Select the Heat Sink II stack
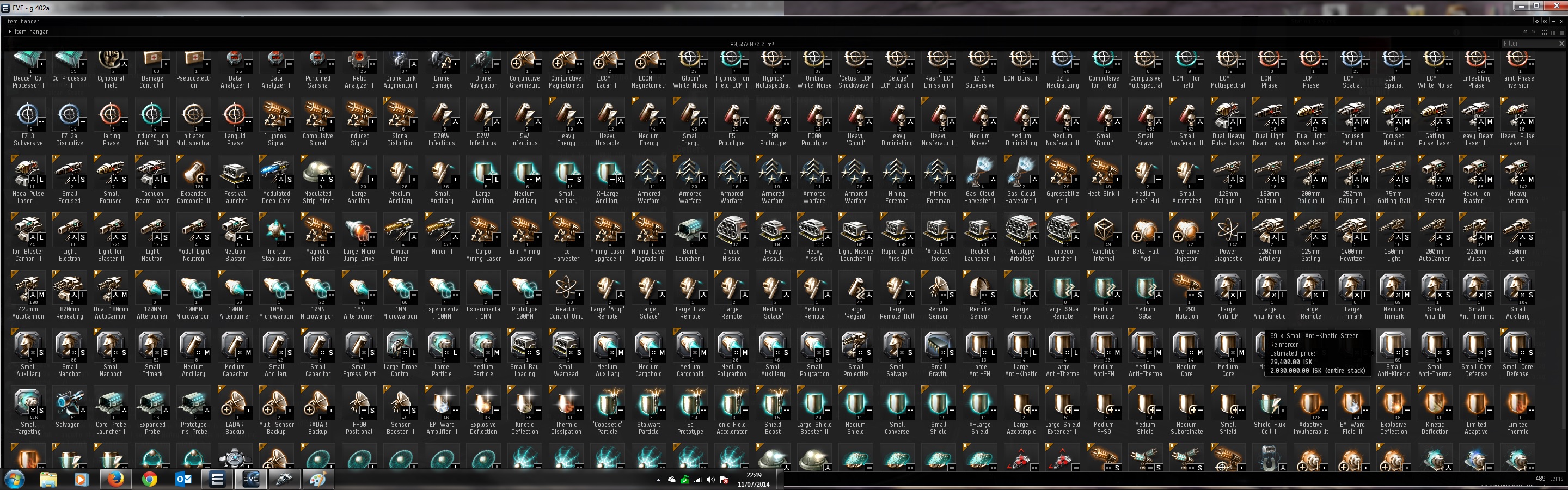This screenshot has height=490, width=1568. (x=1104, y=180)
